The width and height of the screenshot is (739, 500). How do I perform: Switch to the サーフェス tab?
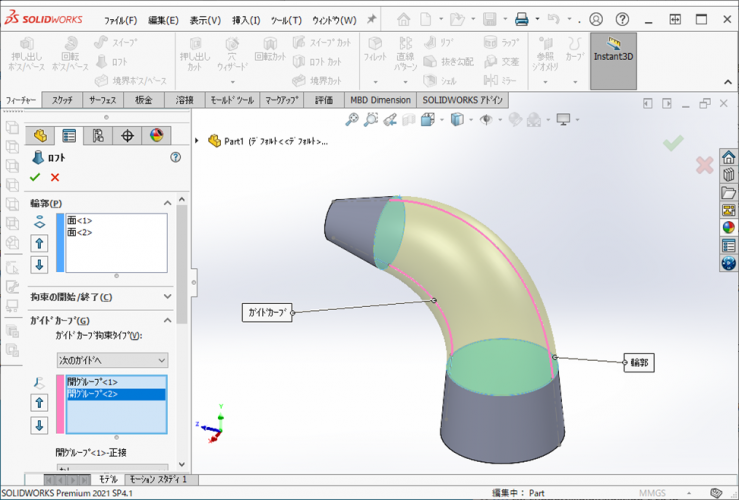(x=102, y=100)
